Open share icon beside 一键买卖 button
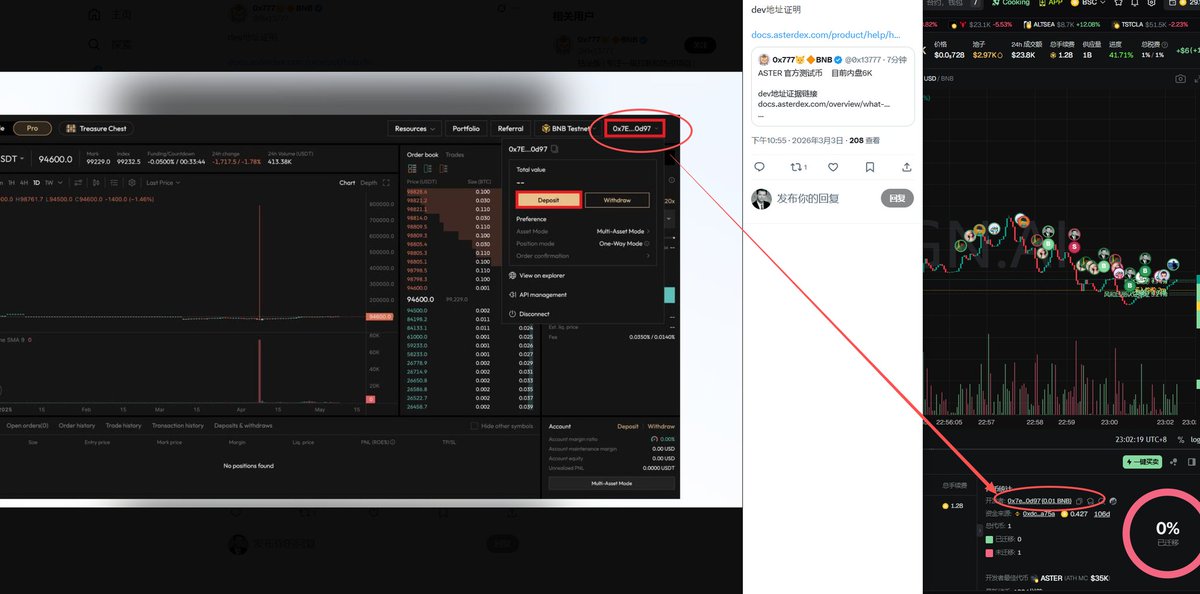Viewport: 1200px width, 594px height. coord(1173,462)
